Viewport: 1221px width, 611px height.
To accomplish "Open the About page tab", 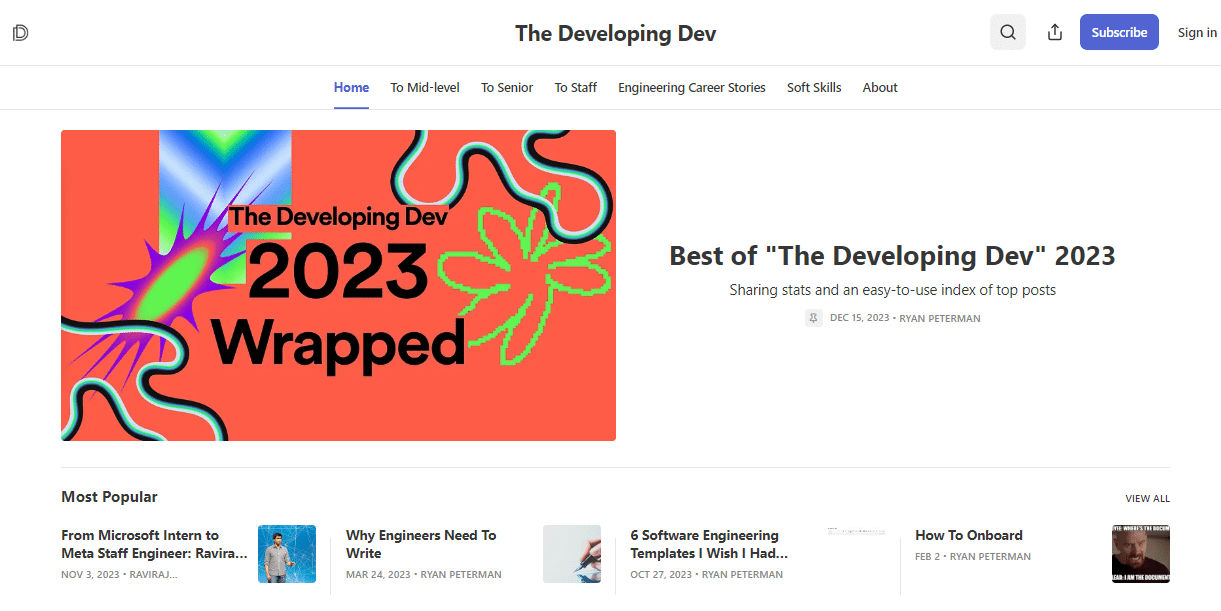I will click(879, 87).
